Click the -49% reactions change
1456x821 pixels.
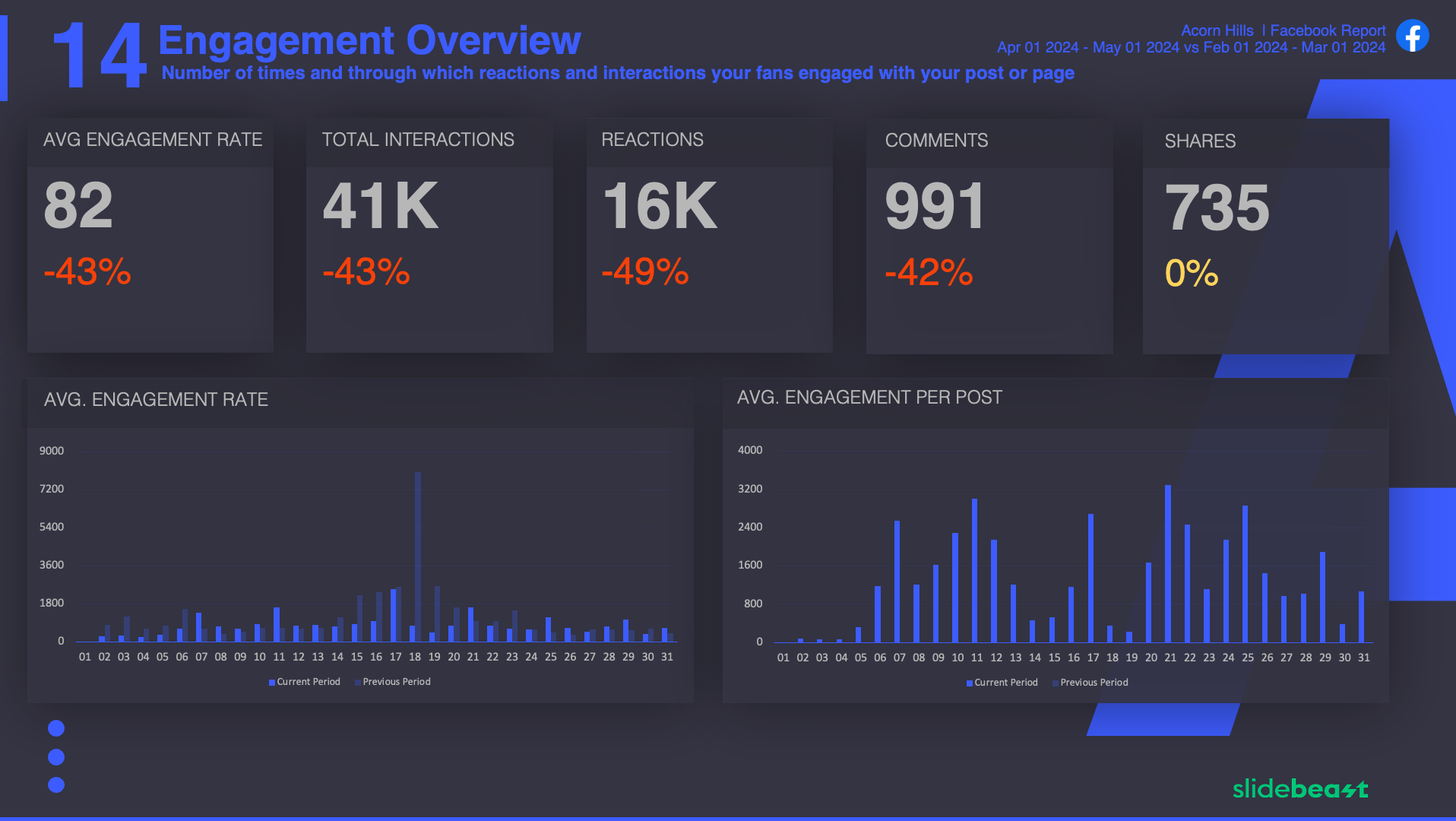[x=645, y=272]
